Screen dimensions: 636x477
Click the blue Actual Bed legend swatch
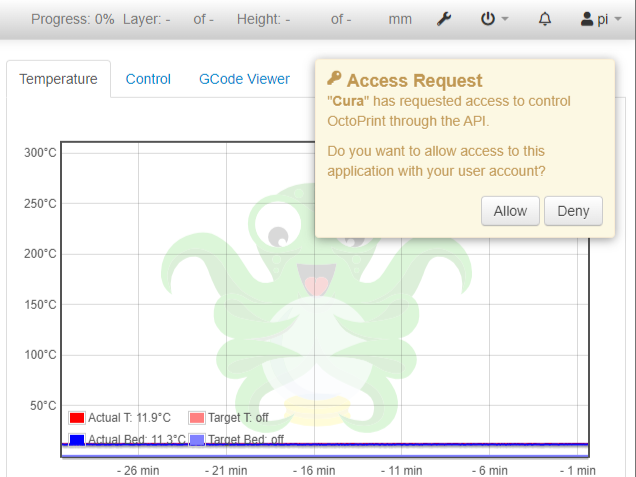pyautogui.click(x=77, y=440)
